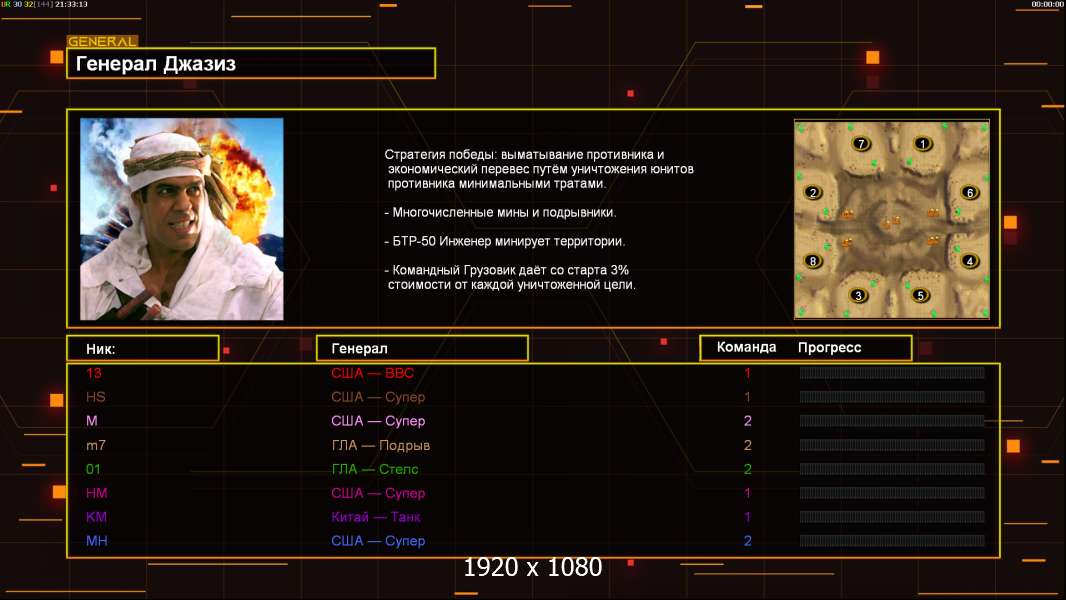Click the 21:33:13 clock readout
Viewport: 1066px width, 600px height.
pos(71,4)
